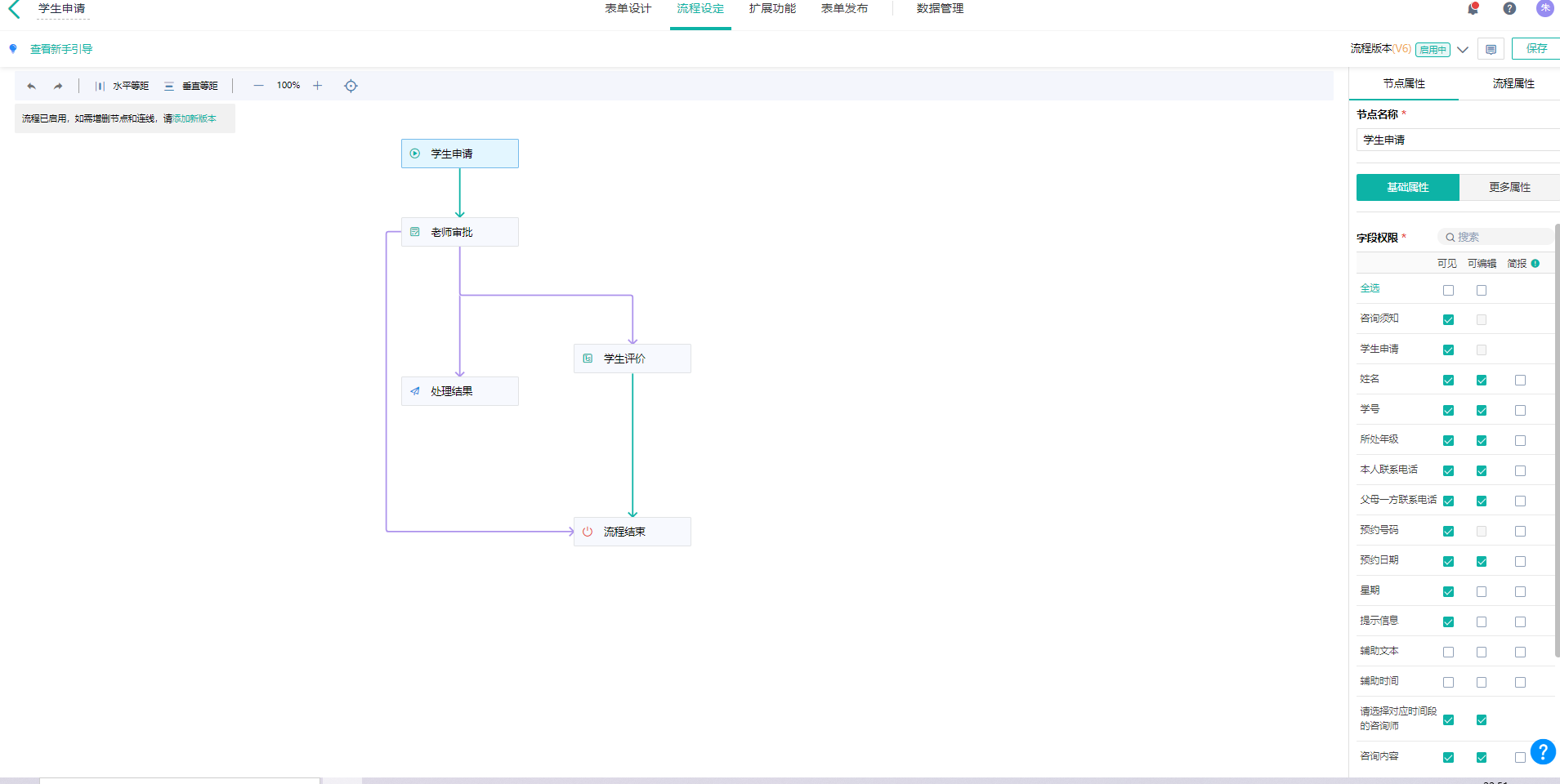Expand the 流程版本 dropdown arrow

click(1463, 50)
